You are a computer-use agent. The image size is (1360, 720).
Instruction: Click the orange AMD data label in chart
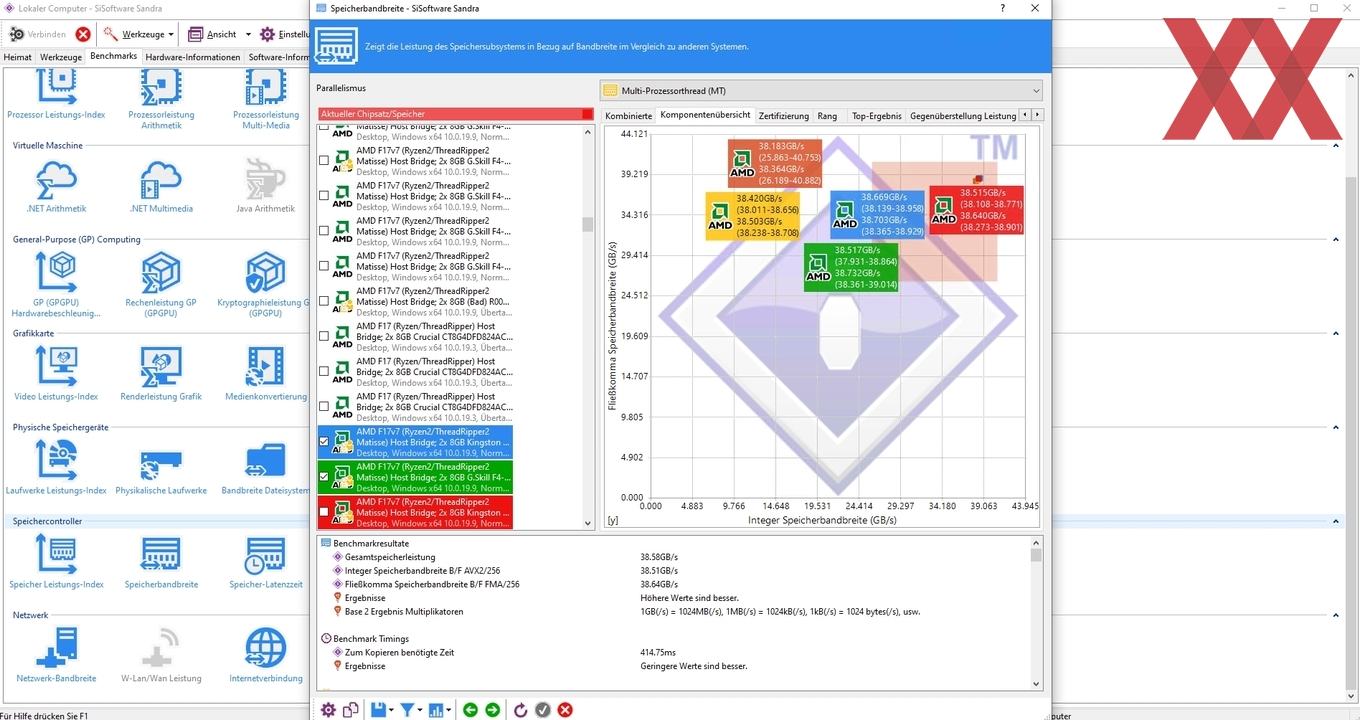coord(775,163)
